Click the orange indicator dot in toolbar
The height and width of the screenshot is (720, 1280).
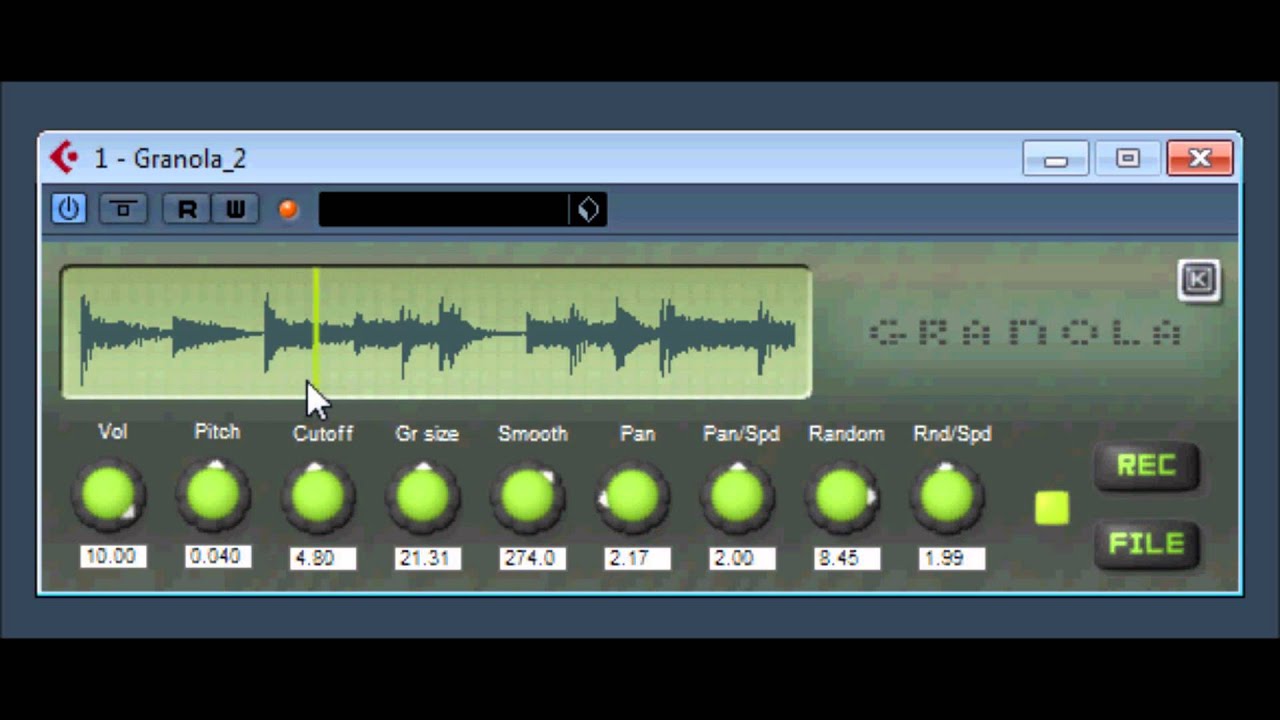click(288, 209)
